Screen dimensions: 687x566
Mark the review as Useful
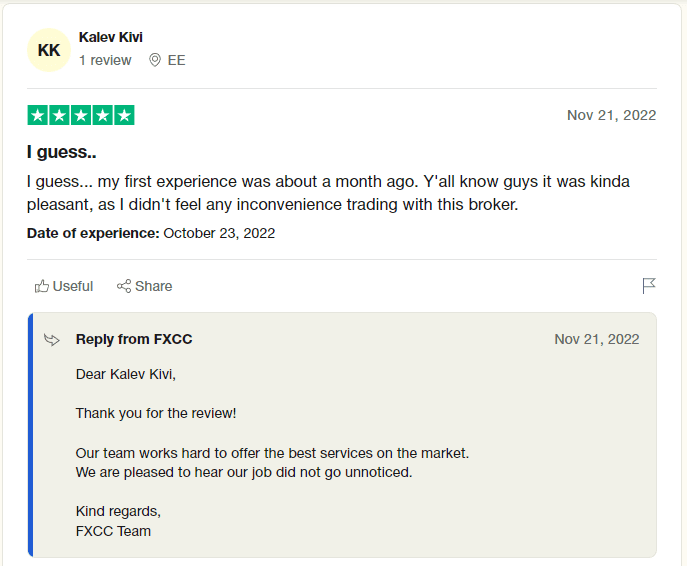coord(64,286)
